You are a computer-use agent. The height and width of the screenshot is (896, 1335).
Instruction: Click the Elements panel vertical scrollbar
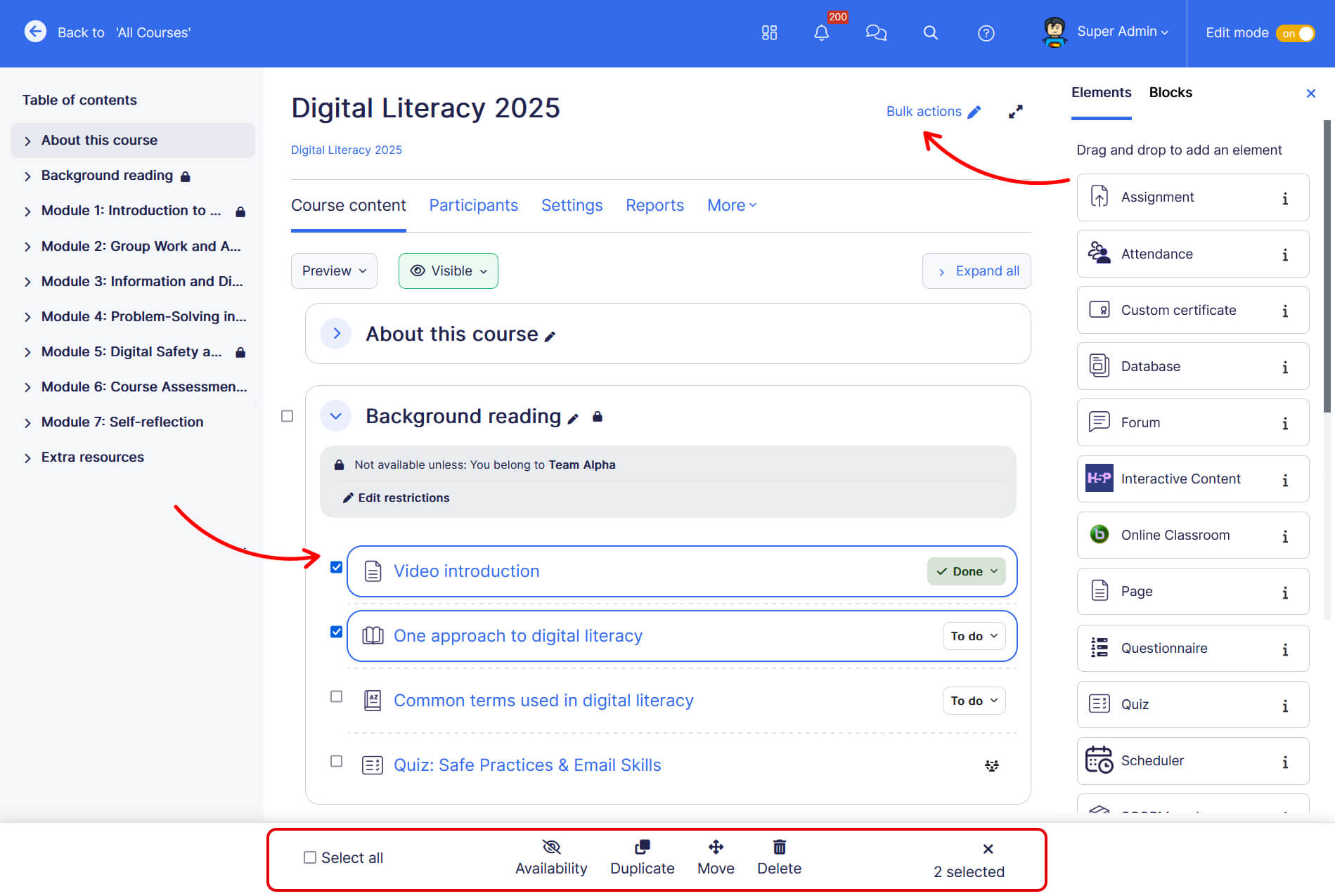click(1327, 267)
